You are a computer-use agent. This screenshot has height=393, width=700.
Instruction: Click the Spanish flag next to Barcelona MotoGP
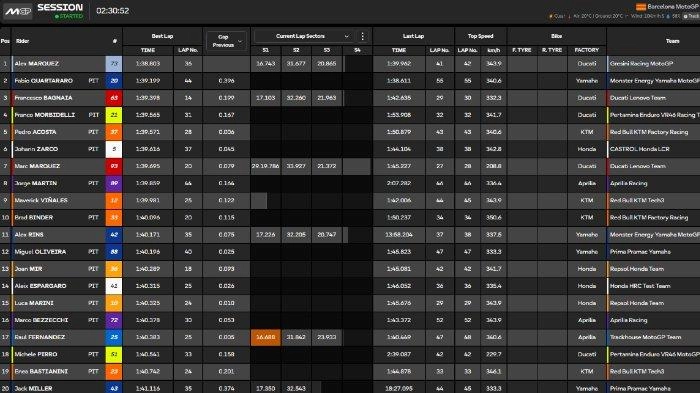pos(641,7)
